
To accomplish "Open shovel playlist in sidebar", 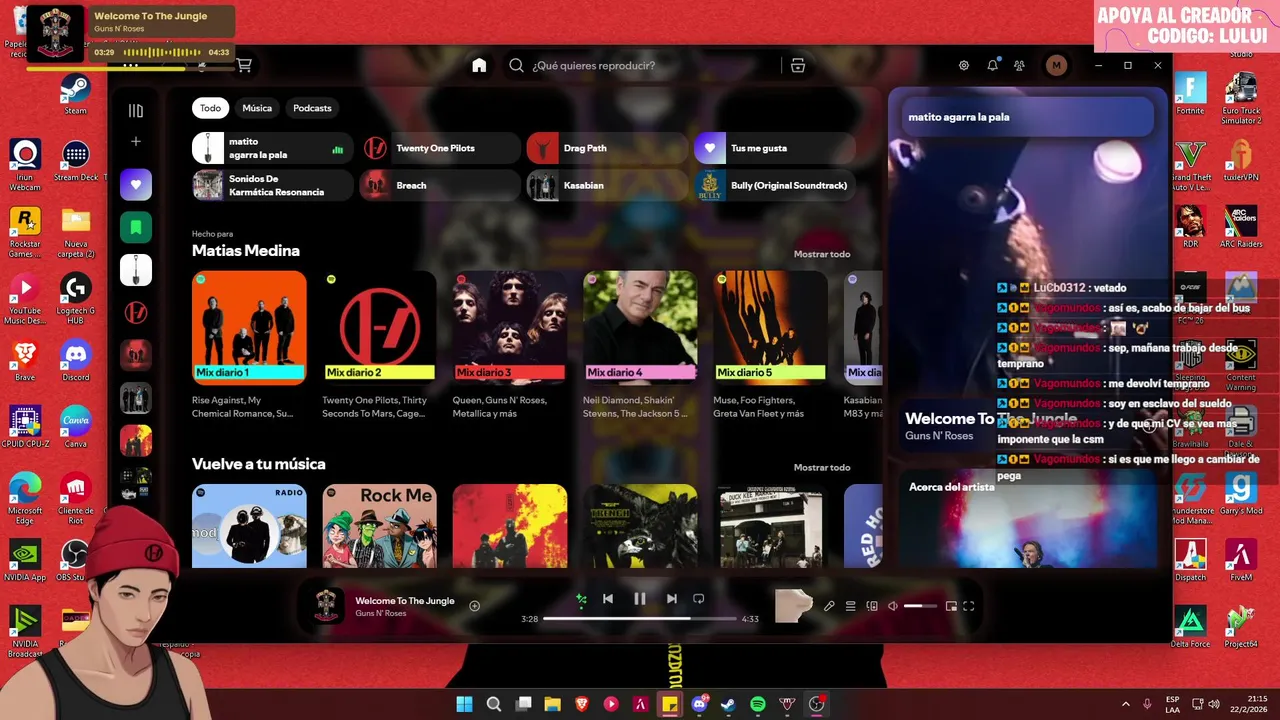I will click(136, 270).
